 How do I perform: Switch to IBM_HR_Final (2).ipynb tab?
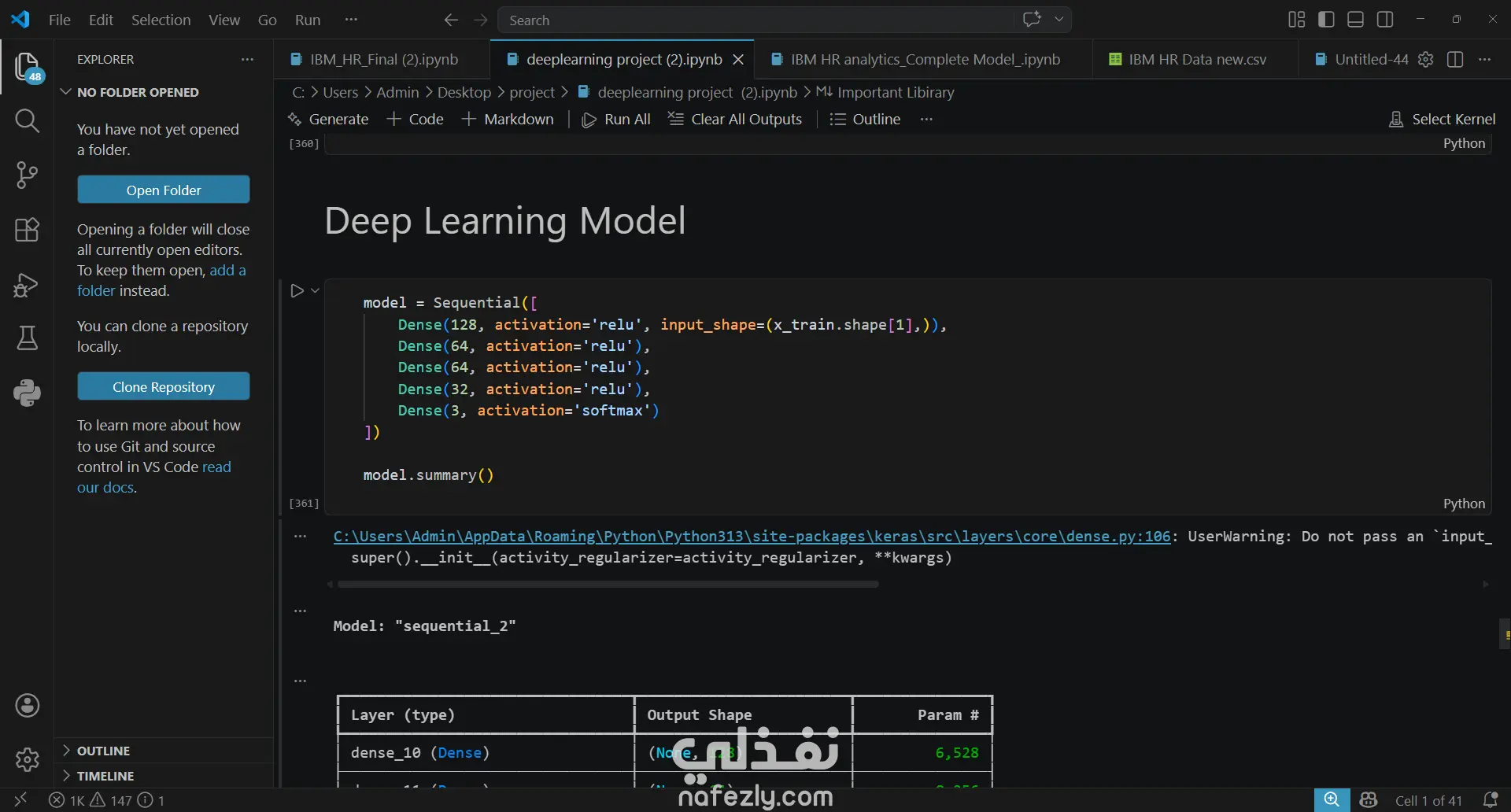(x=382, y=59)
